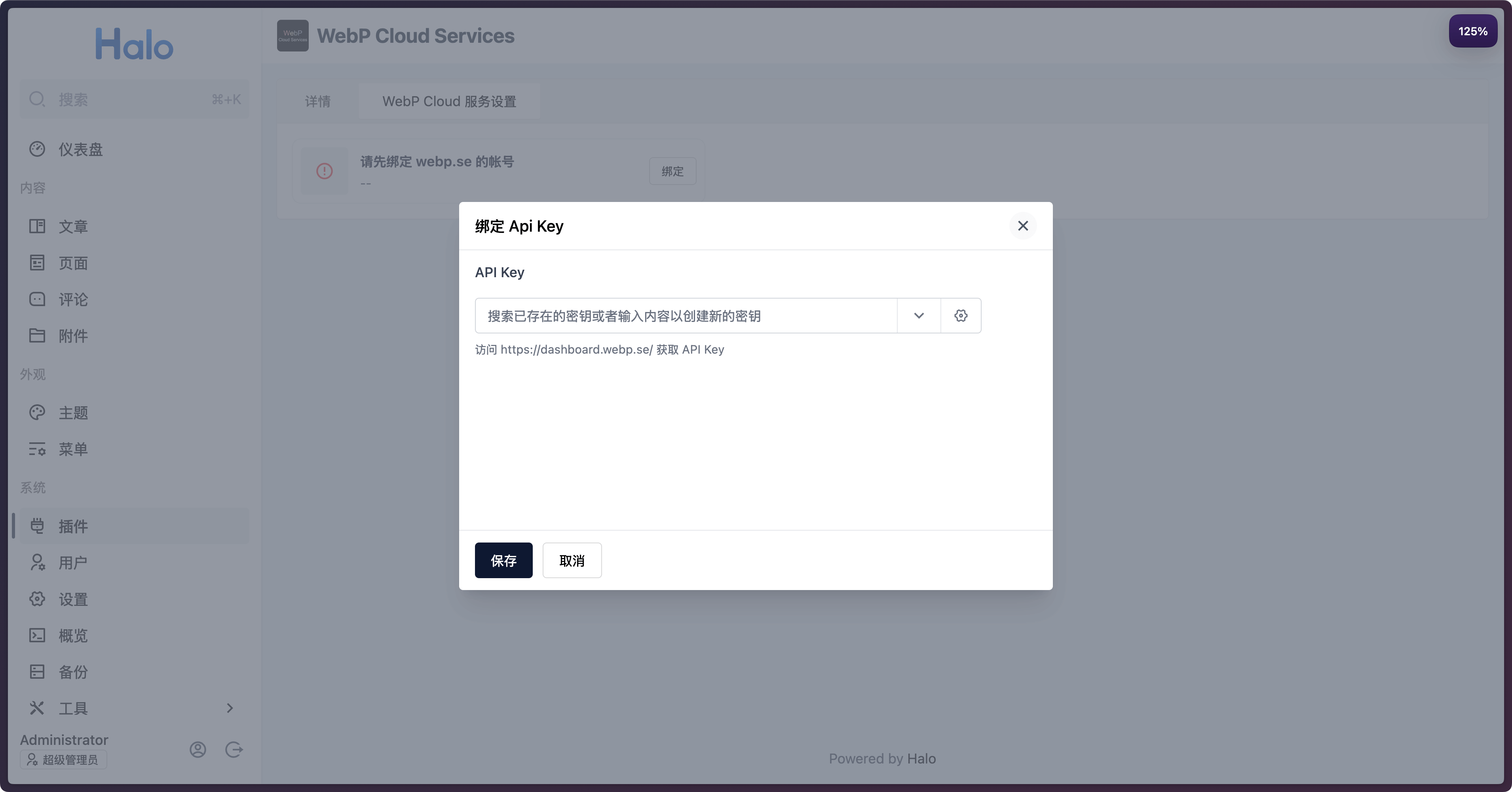
Task: Click the gear icon beside API Key field
Action: (960, 316)
